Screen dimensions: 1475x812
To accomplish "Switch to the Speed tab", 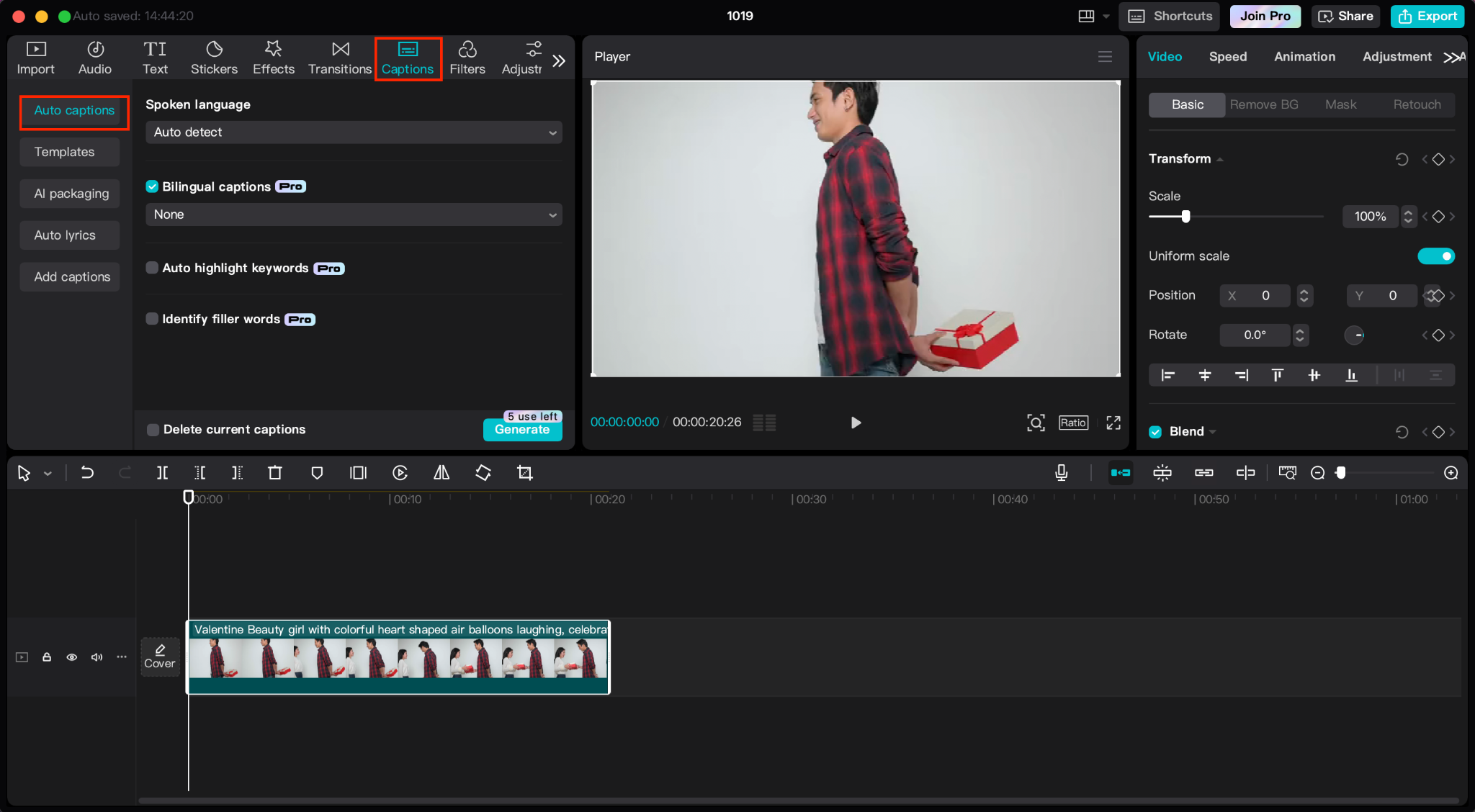I will pyautogui.click(x=1227, y=57).
